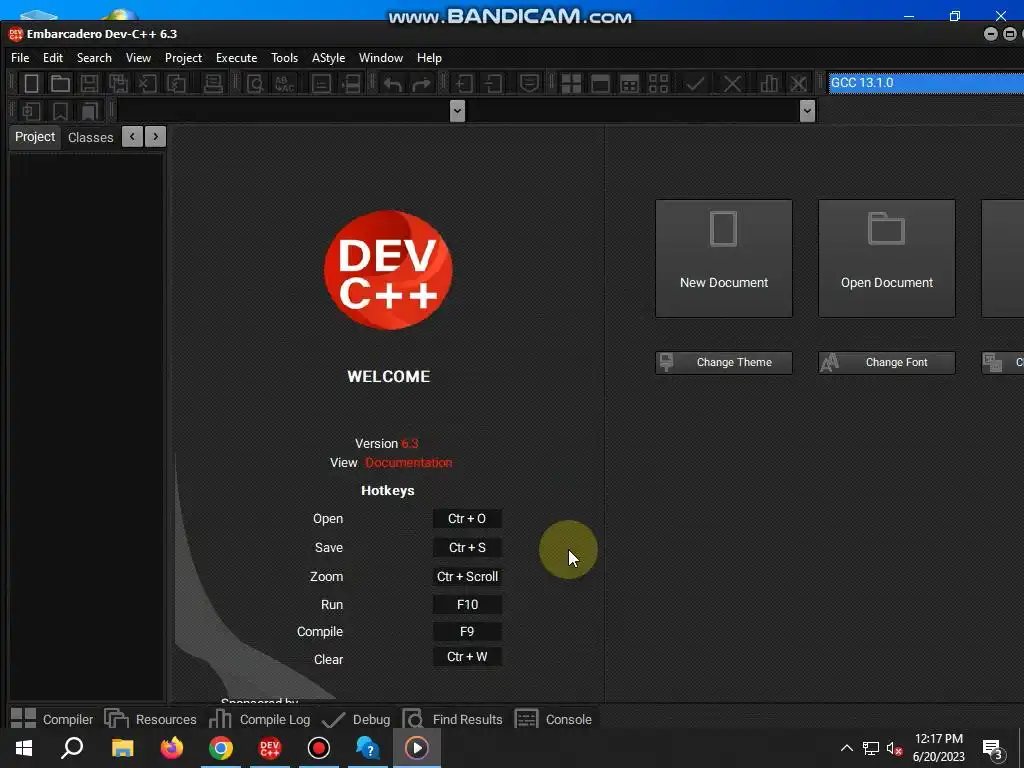Click the right arrow beside Classes tab
1024x768 pixels.
click(x=155, y=136)
